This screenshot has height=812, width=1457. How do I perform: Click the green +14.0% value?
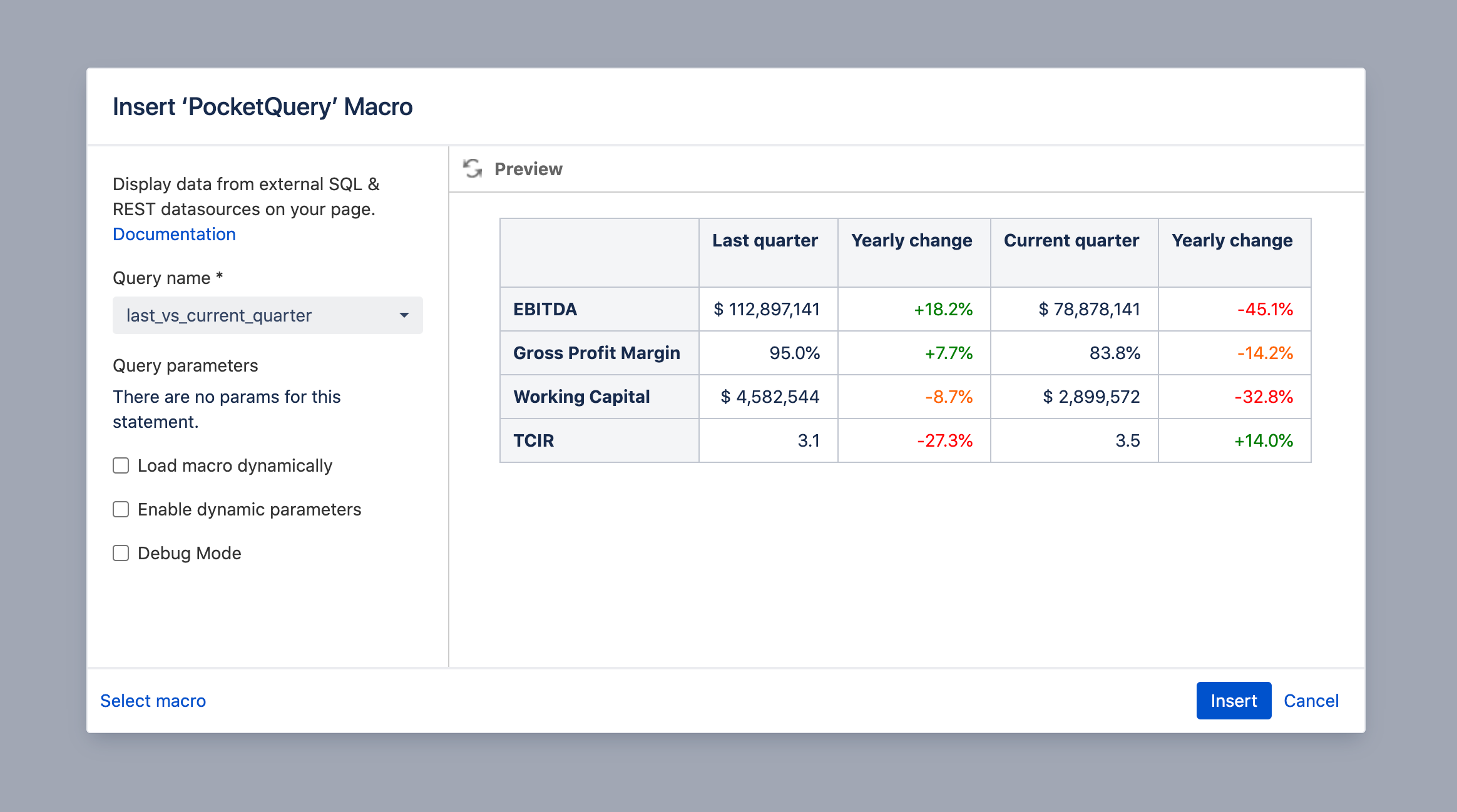pyautogui.click(x=1264, y=440)
